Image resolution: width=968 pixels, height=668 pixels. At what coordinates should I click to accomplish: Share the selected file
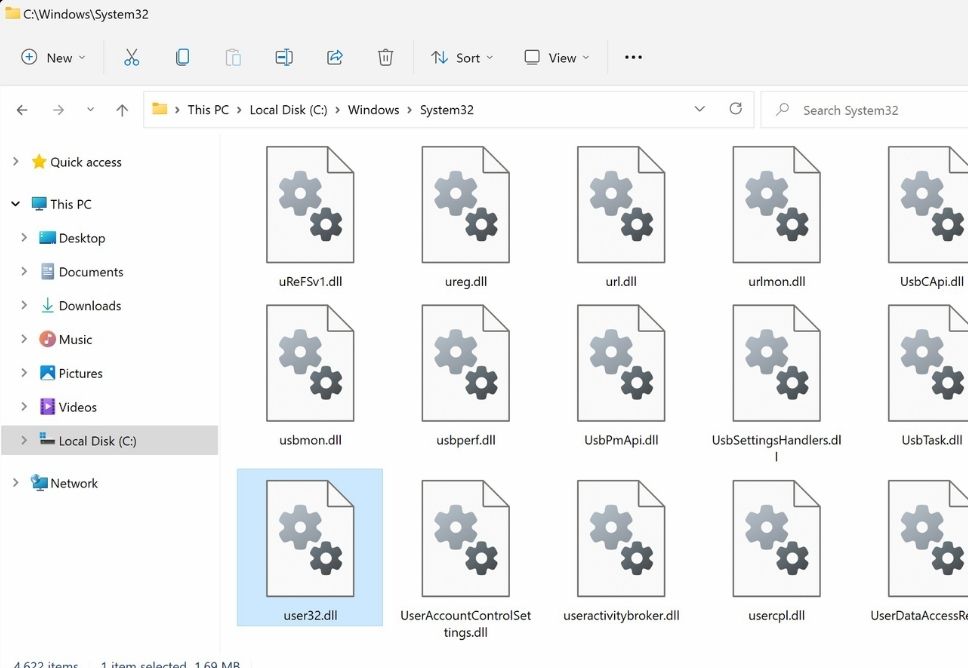pos(334,57)
